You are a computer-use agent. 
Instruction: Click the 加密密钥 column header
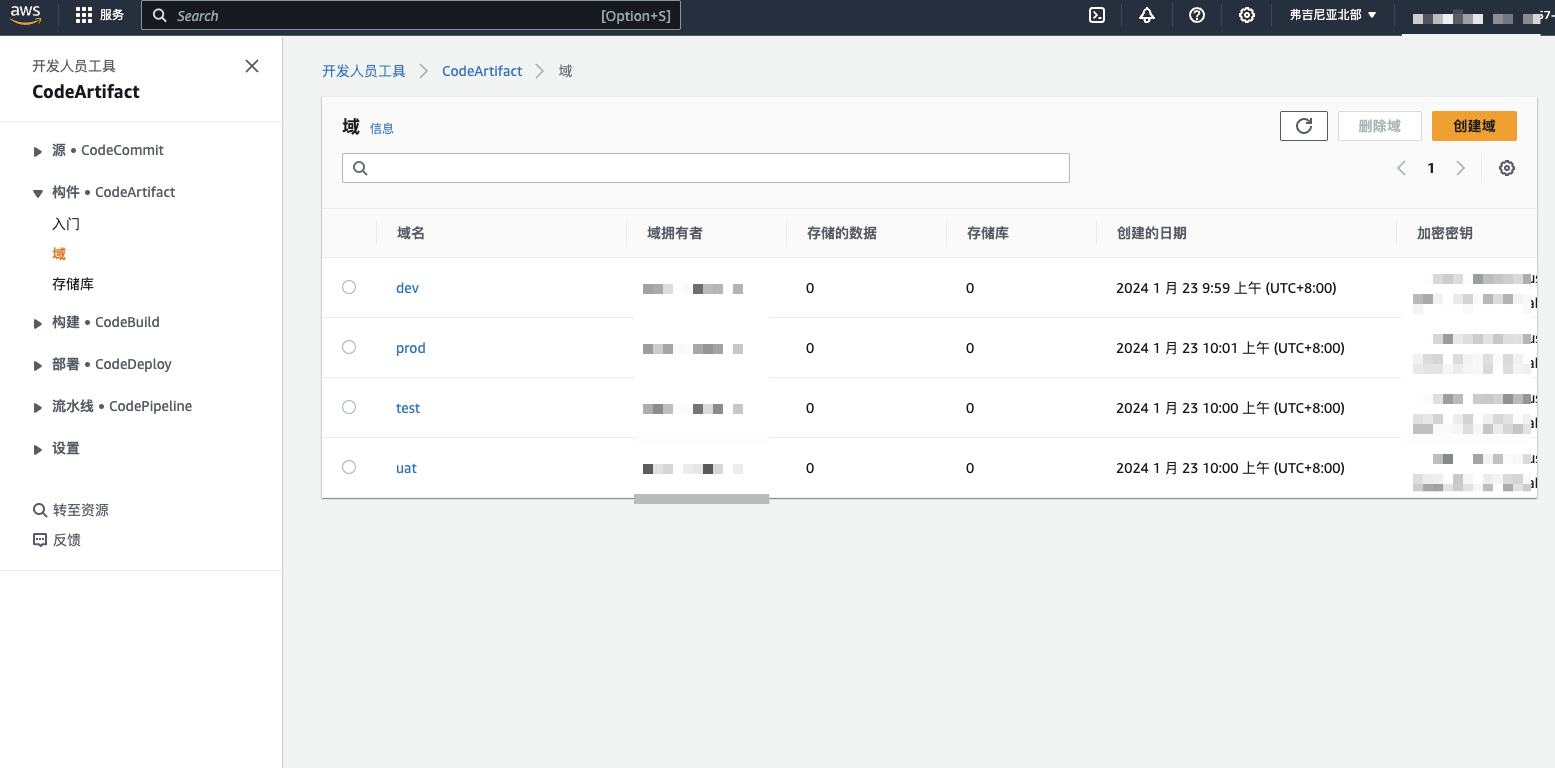coord(1445,233)
